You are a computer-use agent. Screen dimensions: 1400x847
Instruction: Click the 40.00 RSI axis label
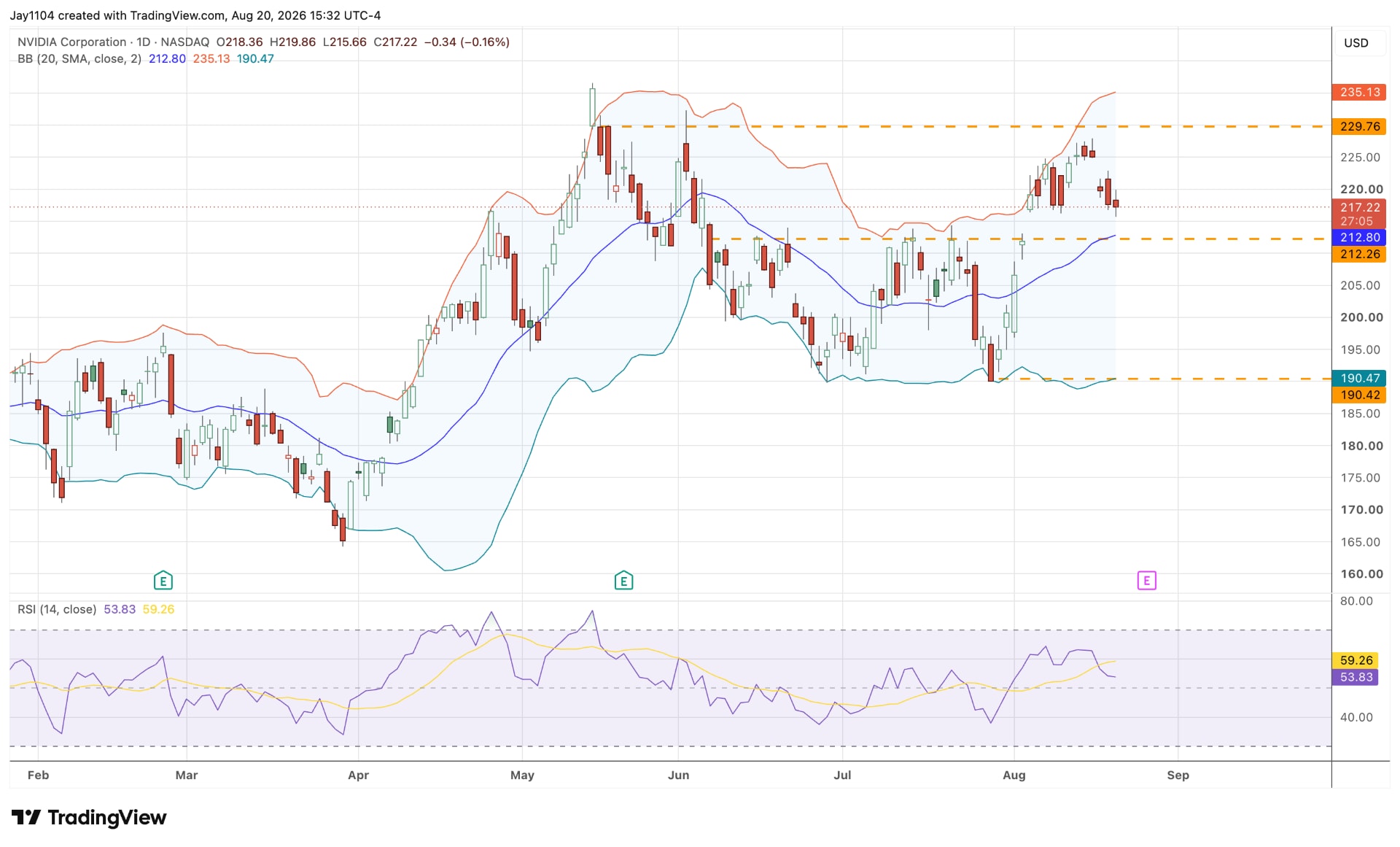coord(1356,718)
